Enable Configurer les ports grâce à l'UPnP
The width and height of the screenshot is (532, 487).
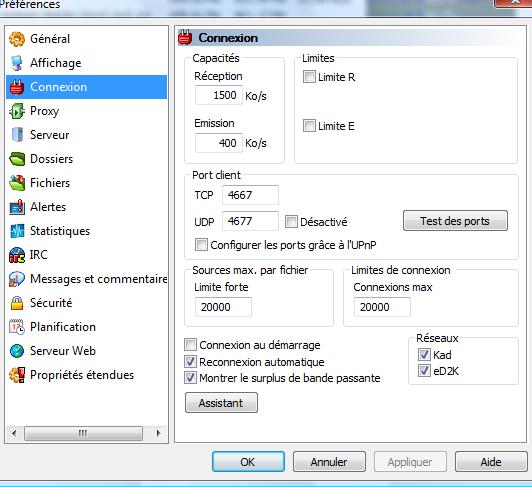pos(201,245)
